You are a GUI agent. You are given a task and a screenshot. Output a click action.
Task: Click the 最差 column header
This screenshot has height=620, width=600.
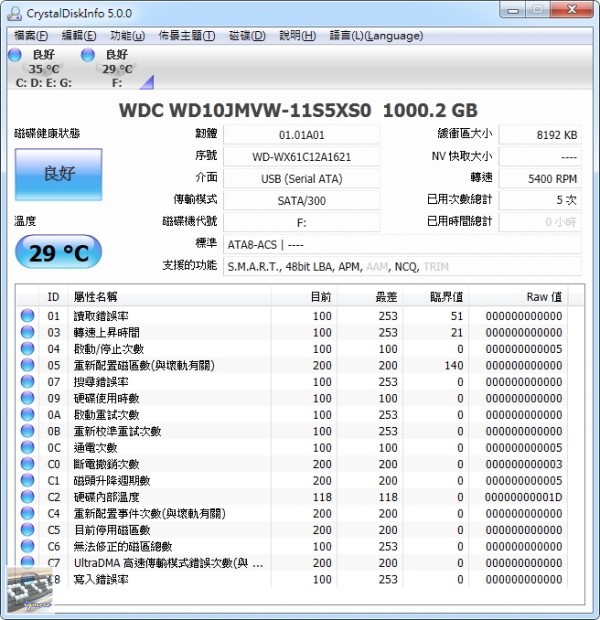click(370, 297)
